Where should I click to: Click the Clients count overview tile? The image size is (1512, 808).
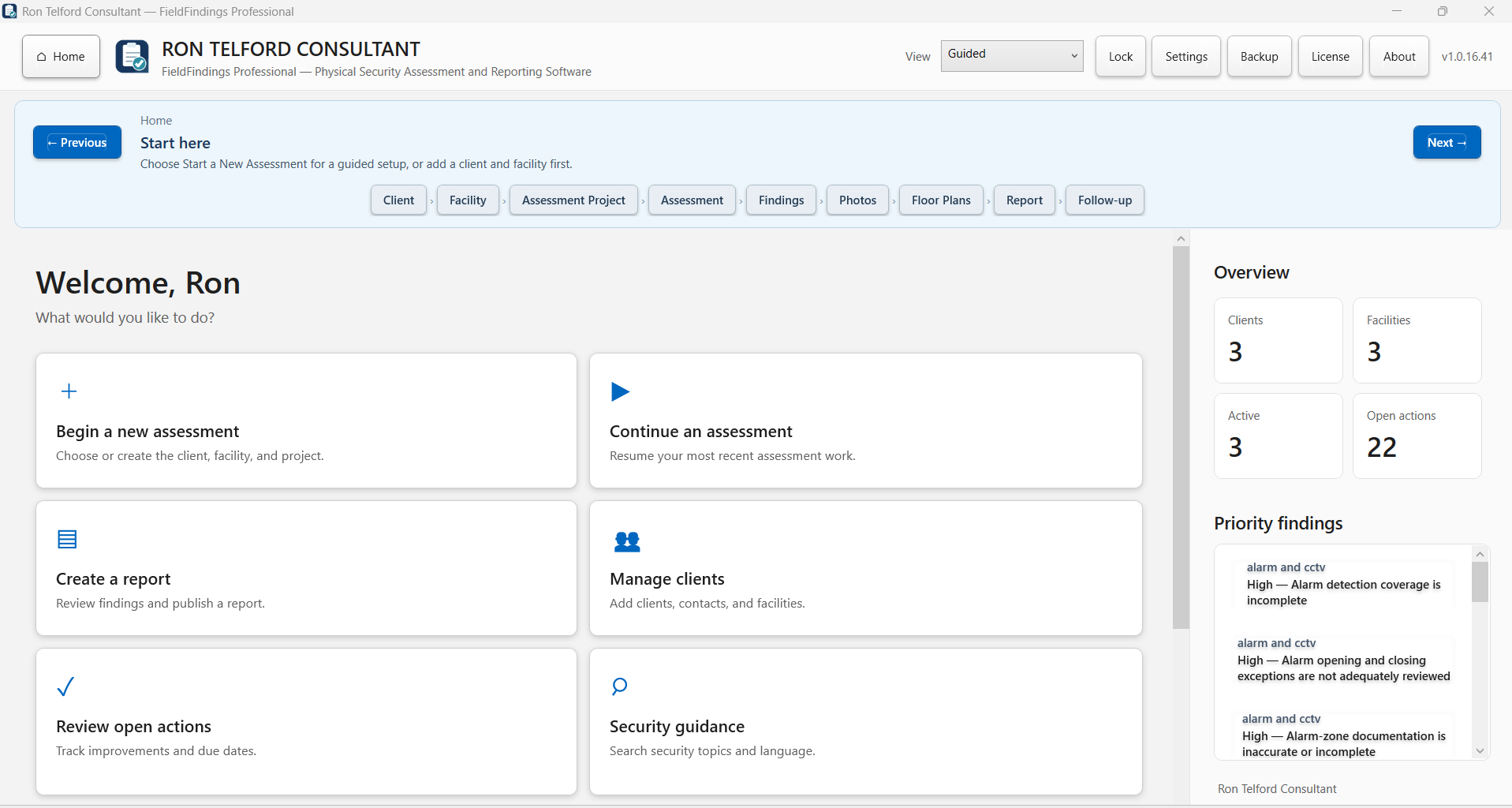1278,340
